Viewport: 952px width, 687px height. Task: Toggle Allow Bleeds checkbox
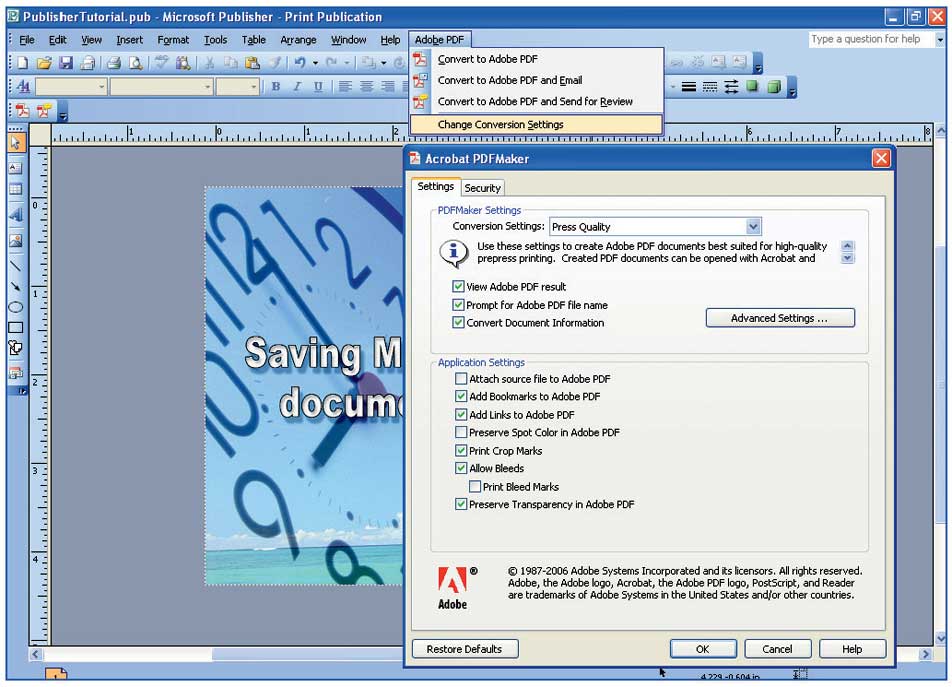point(461,468)
